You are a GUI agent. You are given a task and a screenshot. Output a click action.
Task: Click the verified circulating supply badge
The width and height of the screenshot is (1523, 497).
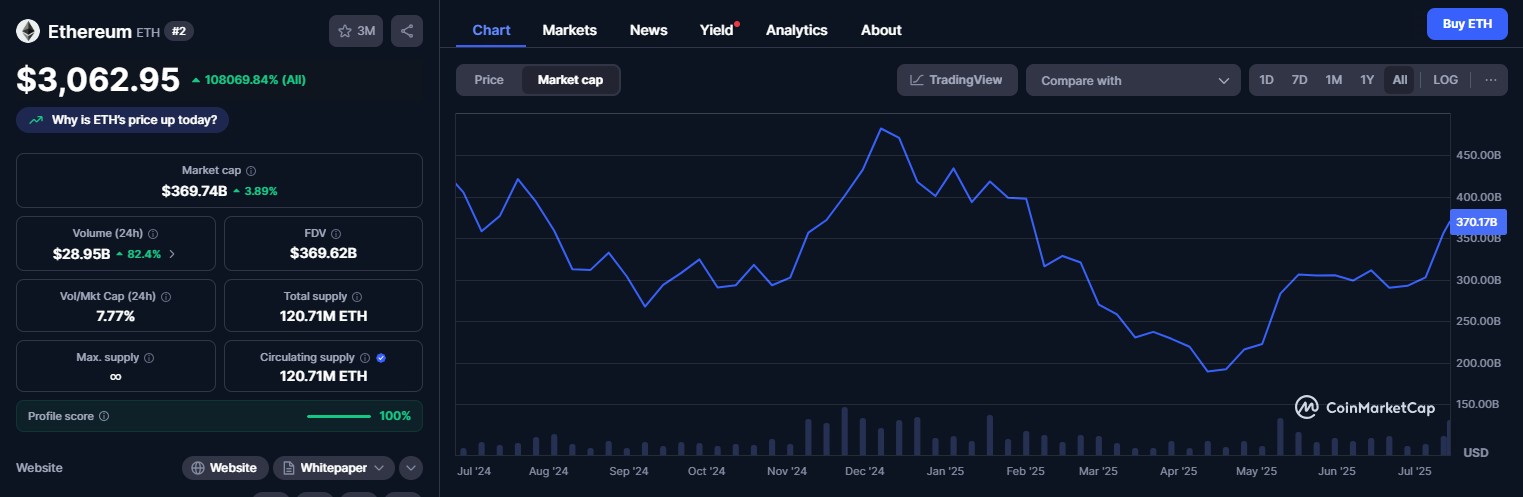coord(381,358)
